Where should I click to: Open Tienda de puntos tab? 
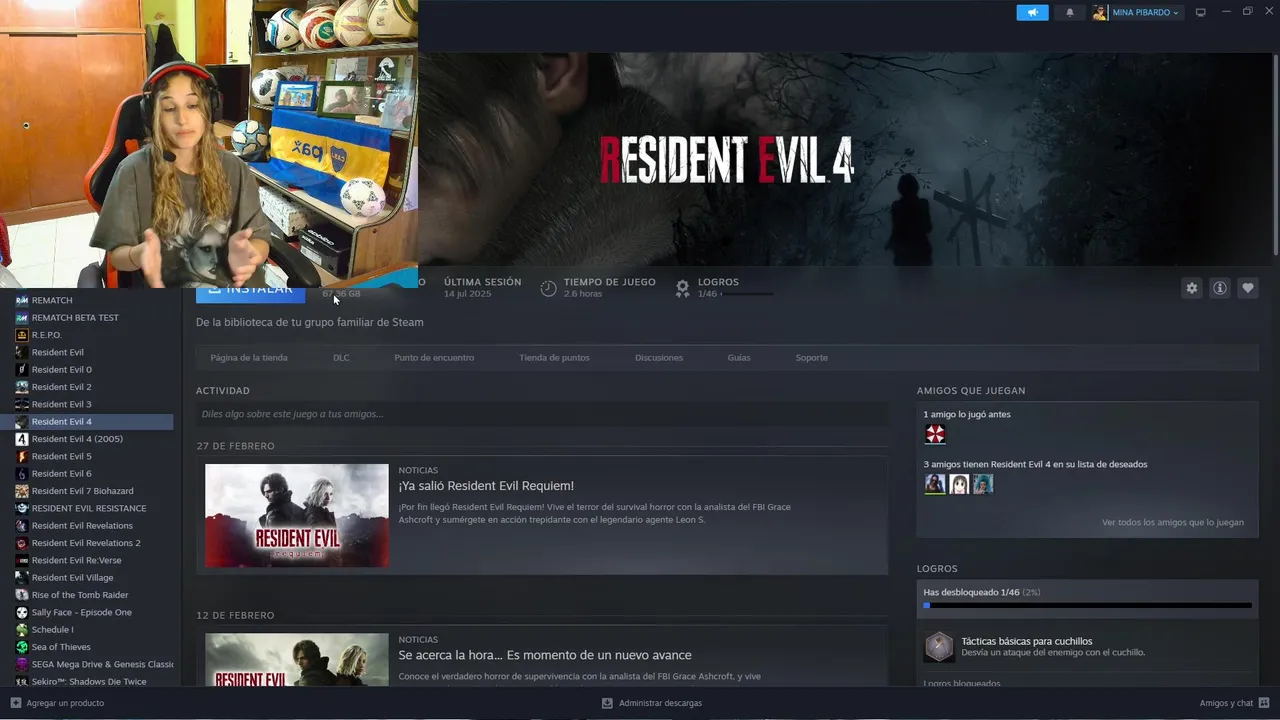point(554,358)
